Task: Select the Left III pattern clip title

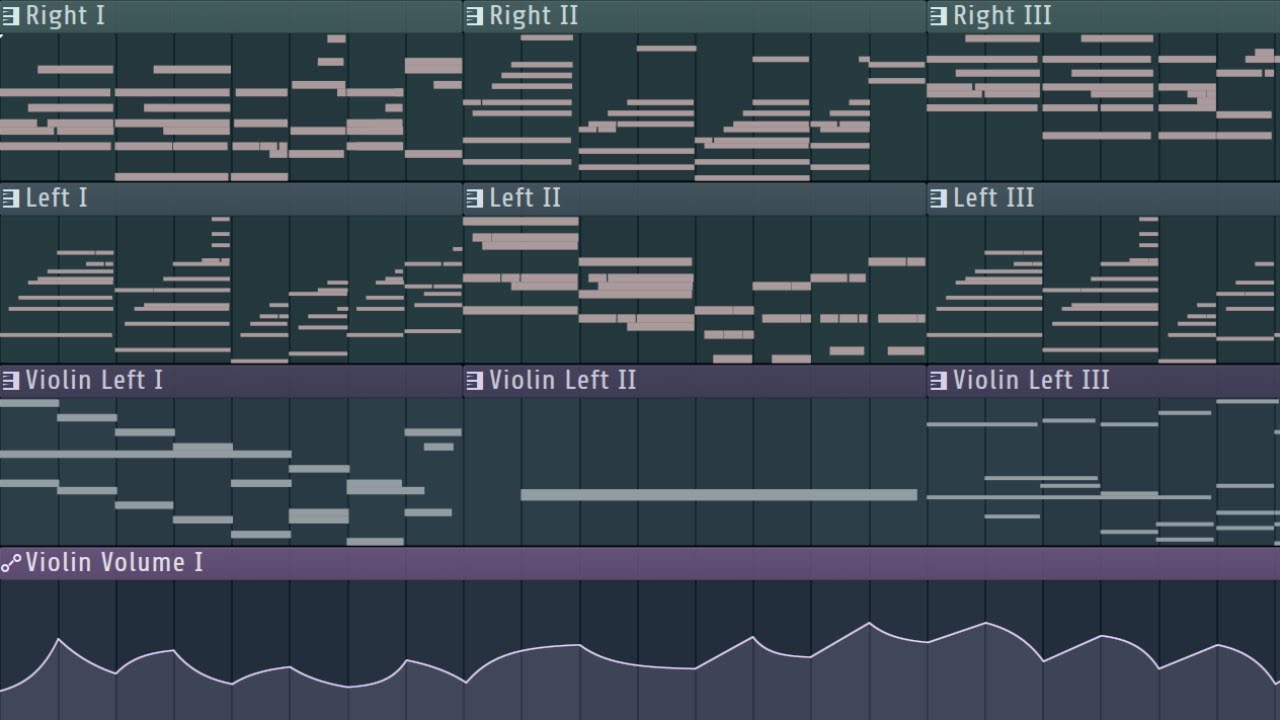Action: click(994, 198)
